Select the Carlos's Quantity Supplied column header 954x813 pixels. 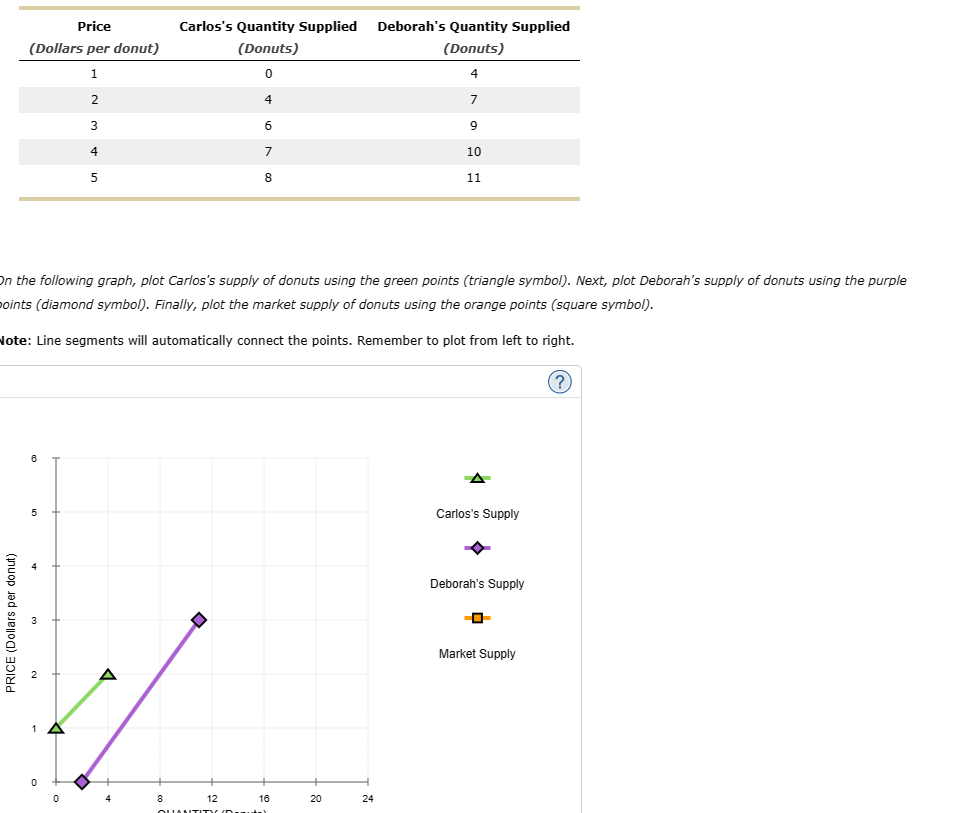pos(268,26)
